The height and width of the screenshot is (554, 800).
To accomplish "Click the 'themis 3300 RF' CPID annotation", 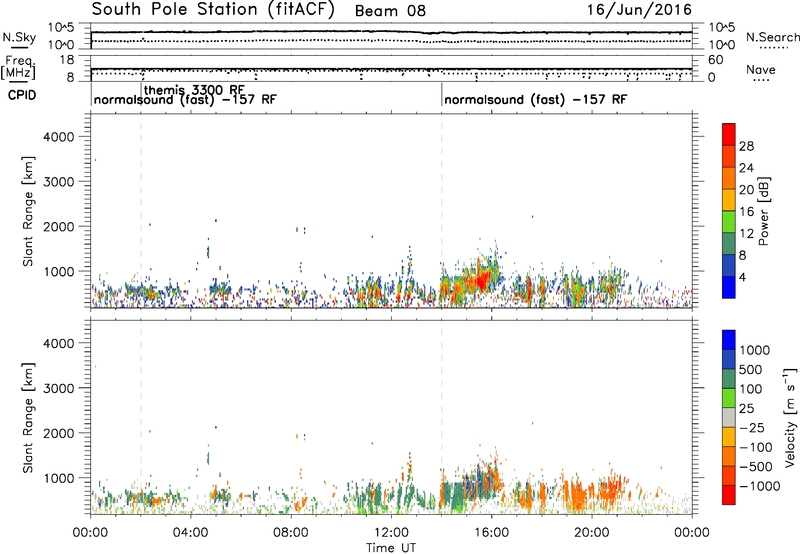I will 194,90.
